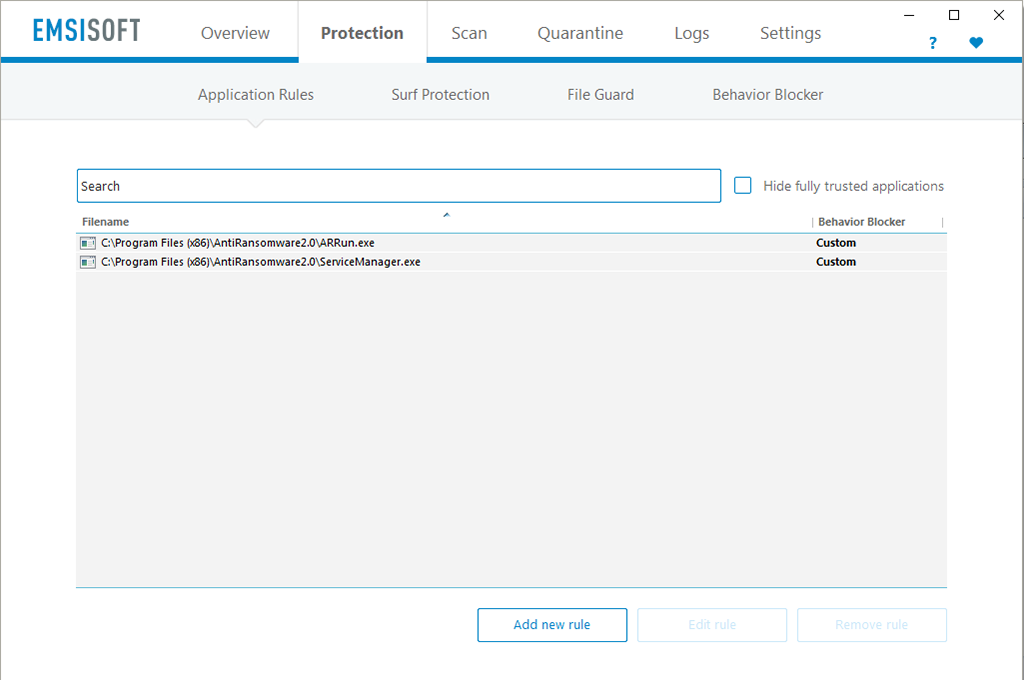The image size is (1024, 680).
Task: Open the Overview tab
Action: click(237, 33)
